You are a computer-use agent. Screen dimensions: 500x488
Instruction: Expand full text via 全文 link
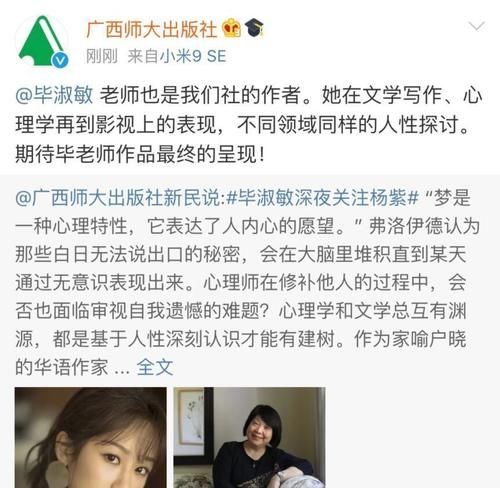(x=155, y=367)
